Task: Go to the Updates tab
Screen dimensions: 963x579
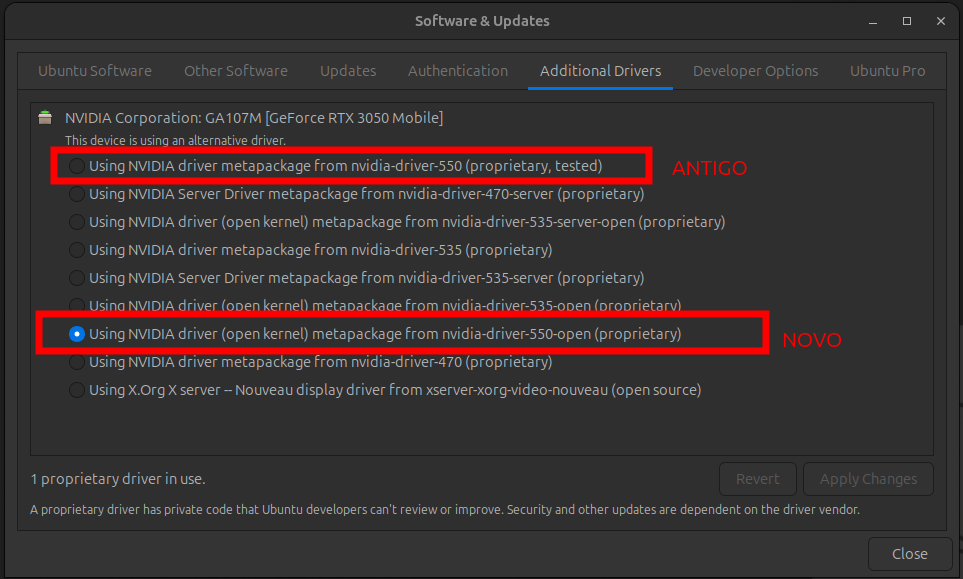Action: click(x=348, y=71)
